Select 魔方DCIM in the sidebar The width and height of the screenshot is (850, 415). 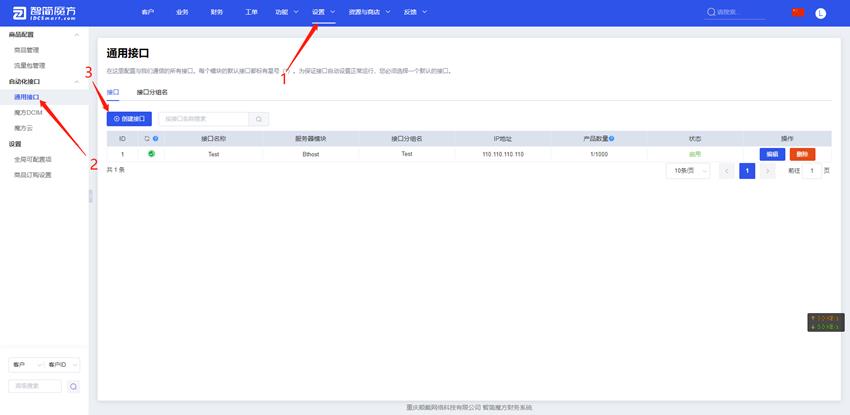[x=28, y=113]
